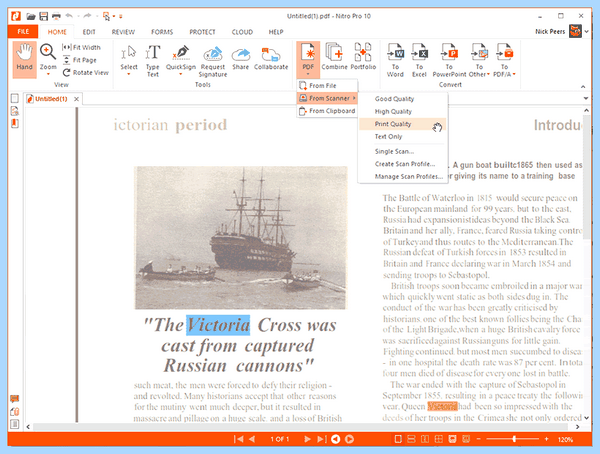Select Print Quality scan option
This screenshot has height=454, width=600.
tap(402, 124)
